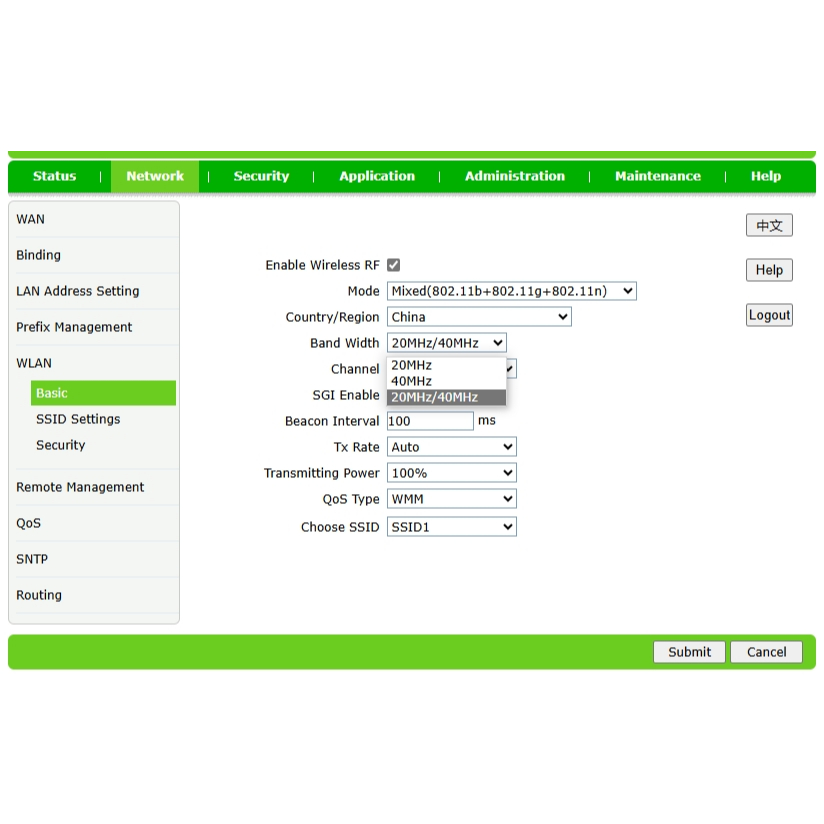Click the Beacon Interval input field
Viewport: 824px width, 824px height.
coord(430,421)
